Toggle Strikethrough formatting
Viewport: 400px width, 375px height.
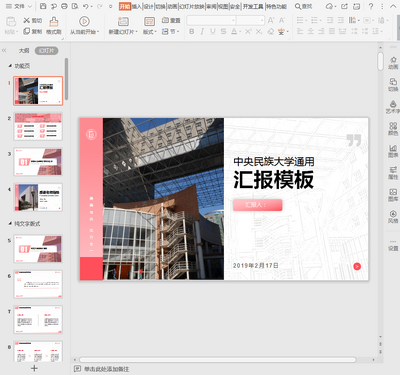[x=223, y=31]
